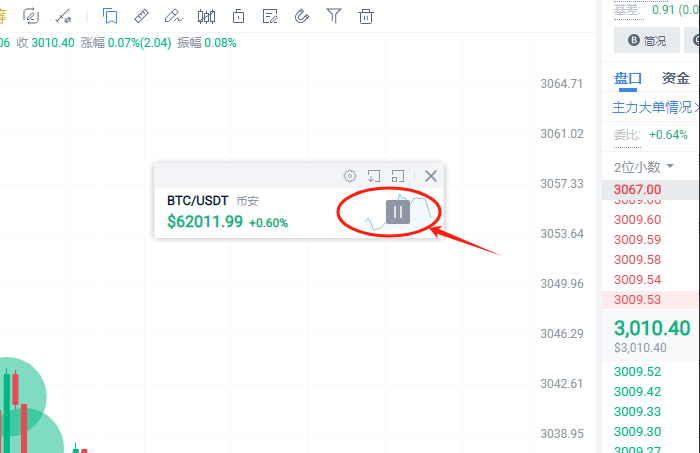The image size is (700, 453).
Task: Select the ruler measure tool
Action: [x=142, y=16]
